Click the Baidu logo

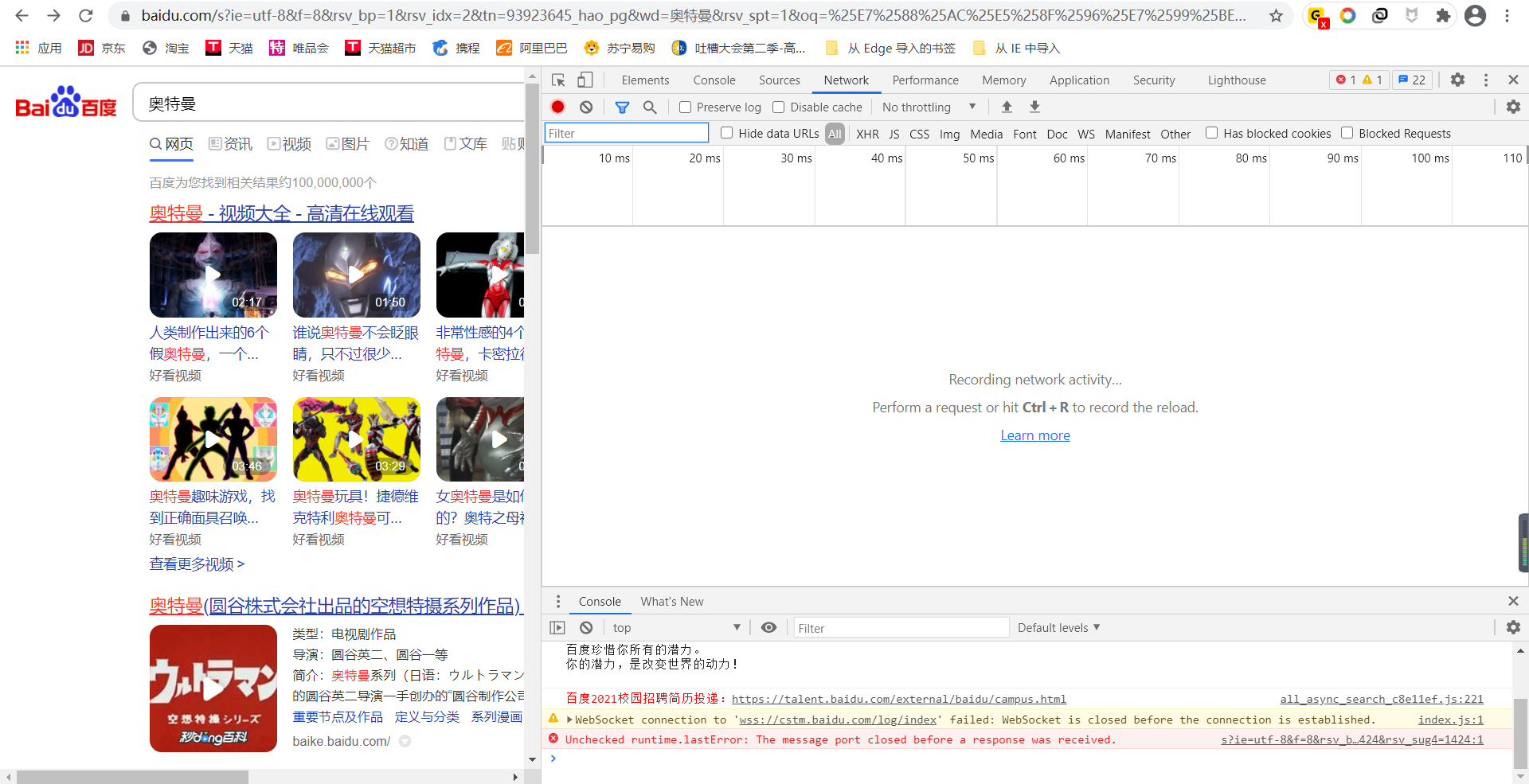click(66, 102)
